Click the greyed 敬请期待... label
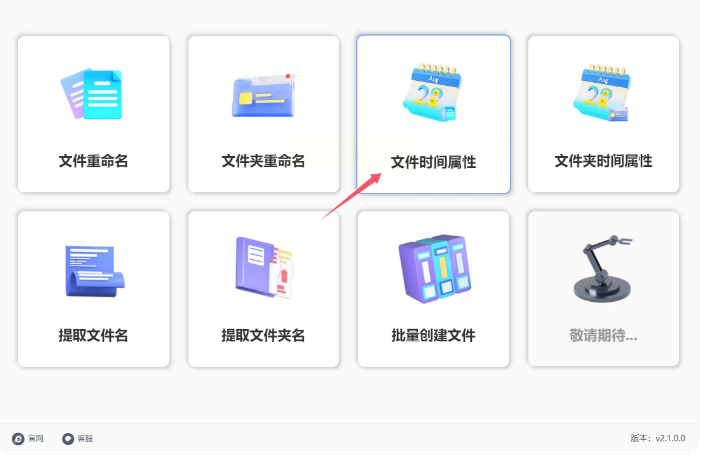Image resolution: width=701 pixels, height=455 pixels. pyautogui.click(x=603, y=335)
